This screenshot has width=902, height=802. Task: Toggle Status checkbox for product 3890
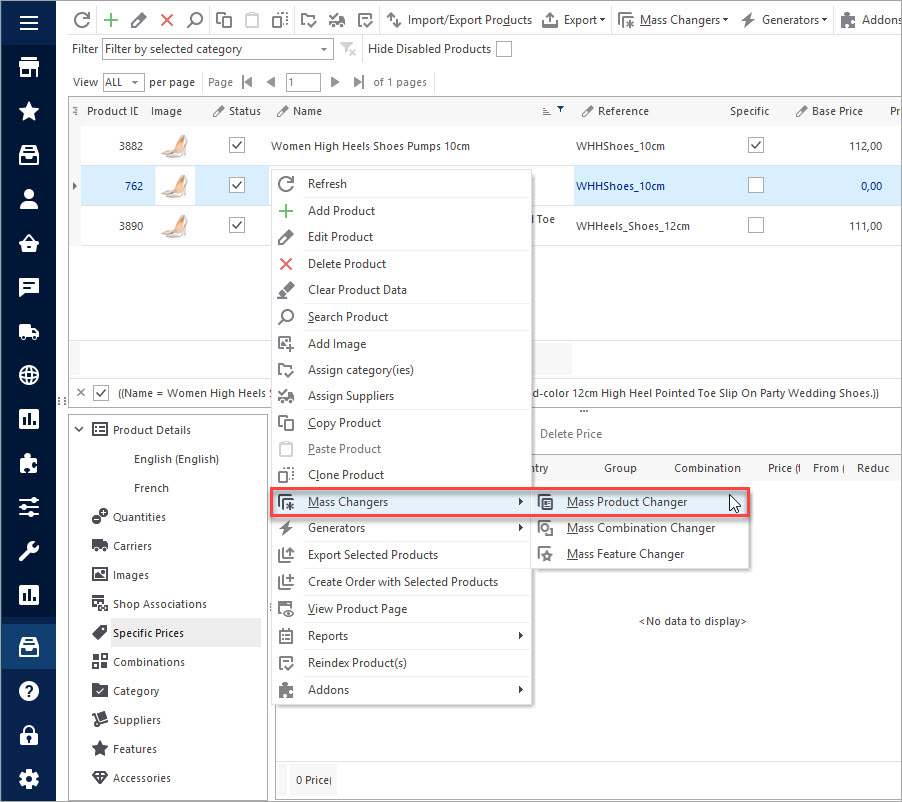coord(237,225)
